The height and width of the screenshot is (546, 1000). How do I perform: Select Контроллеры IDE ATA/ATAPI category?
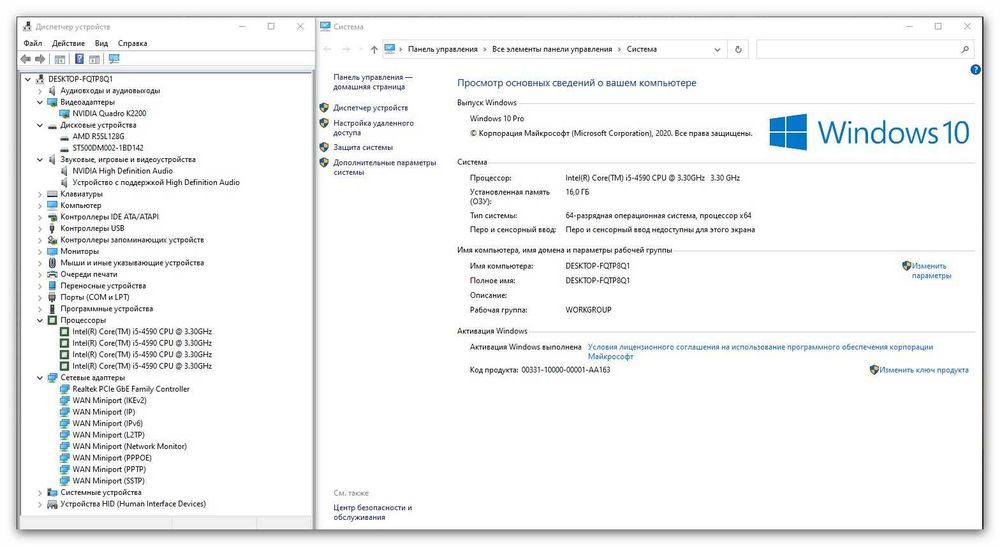point(110,217)
